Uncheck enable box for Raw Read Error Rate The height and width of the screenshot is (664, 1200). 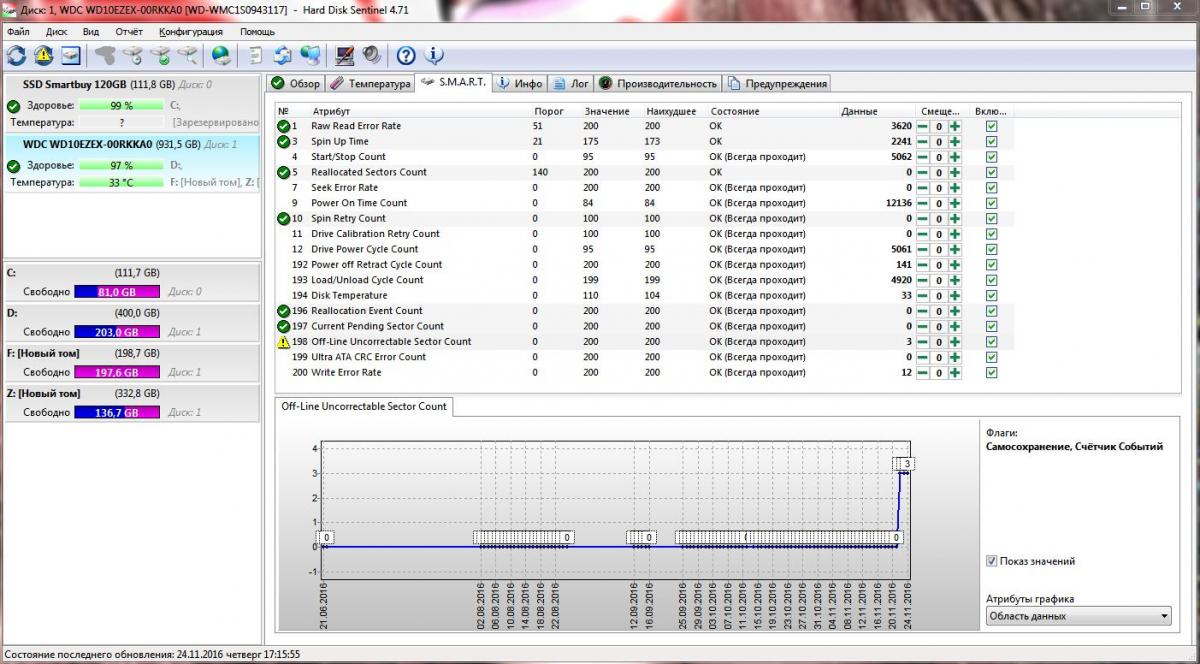click(x=991, y=126)
